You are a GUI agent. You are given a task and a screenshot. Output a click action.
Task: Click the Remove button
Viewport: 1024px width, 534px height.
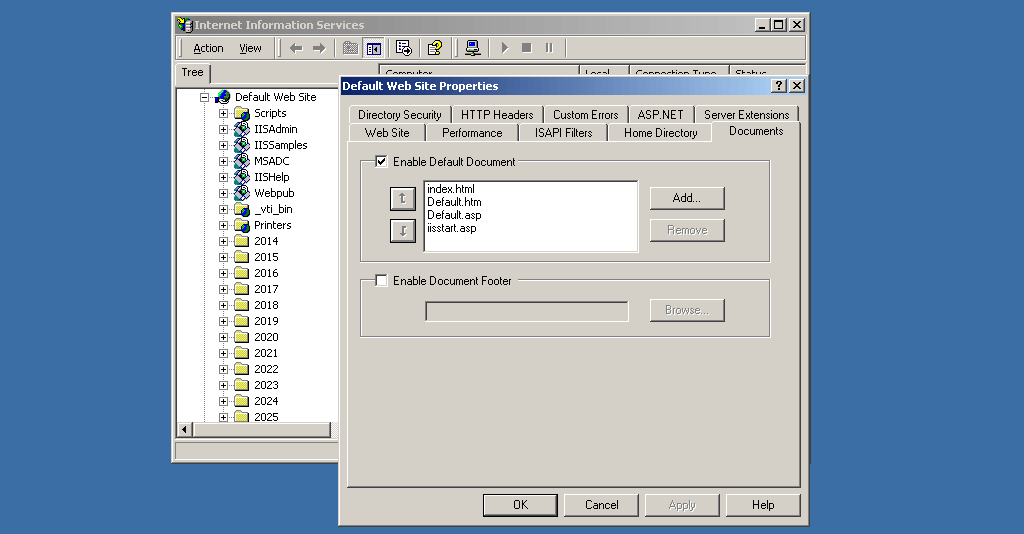coord(687,230)
